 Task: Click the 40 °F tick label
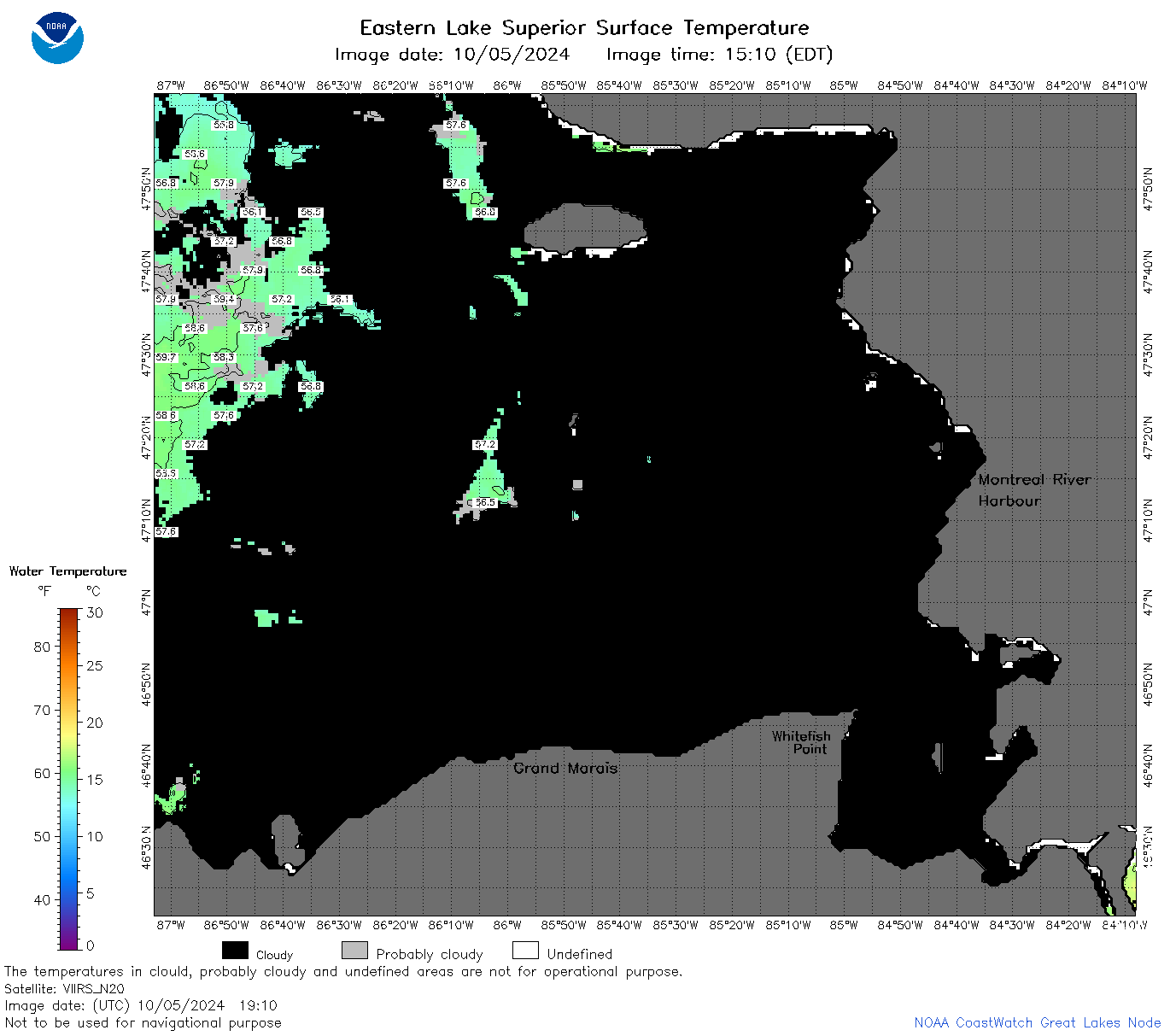tap(42, 899)
